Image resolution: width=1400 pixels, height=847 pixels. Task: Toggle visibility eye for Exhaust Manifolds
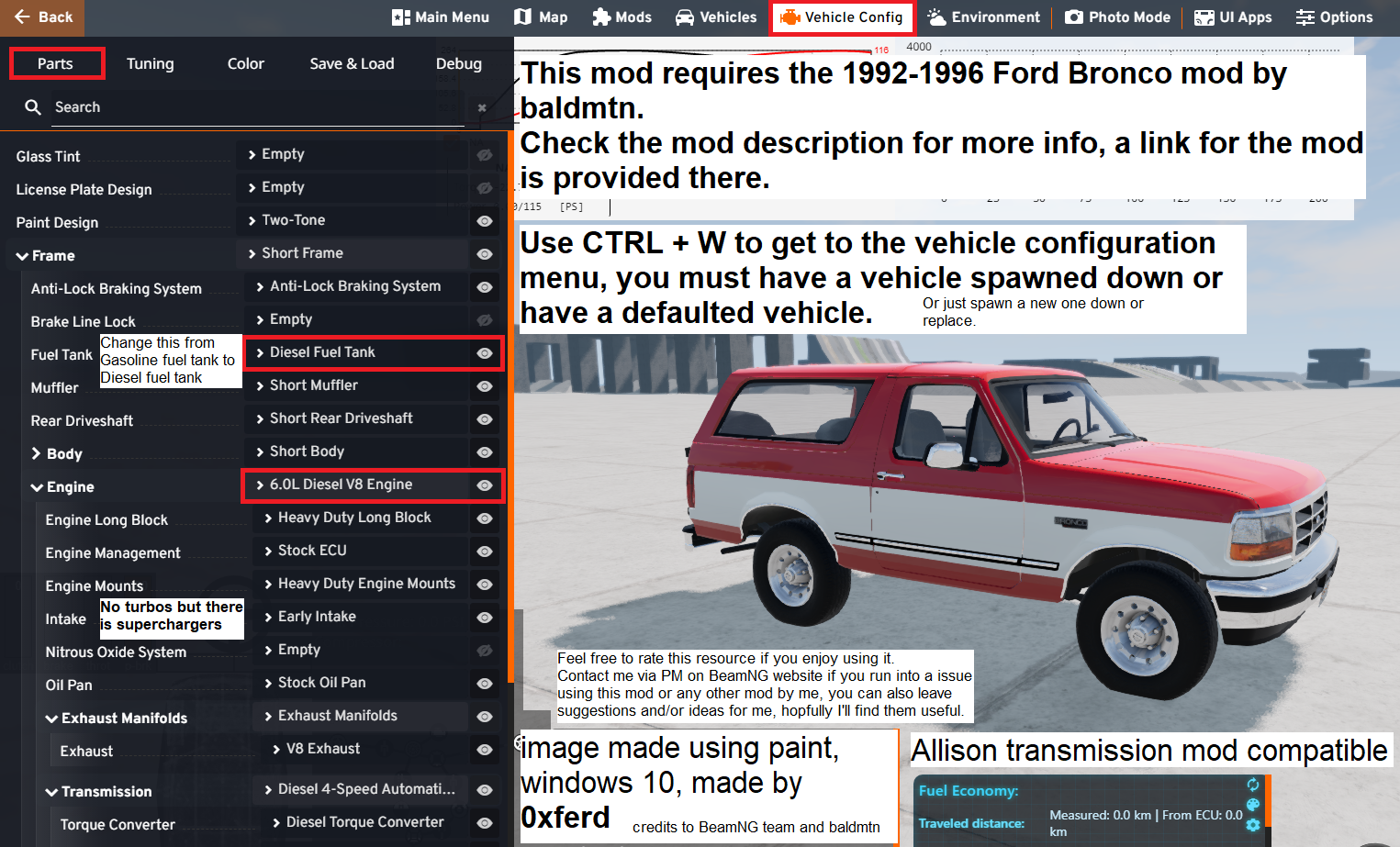pyautogui.click(x=485, y=717)
